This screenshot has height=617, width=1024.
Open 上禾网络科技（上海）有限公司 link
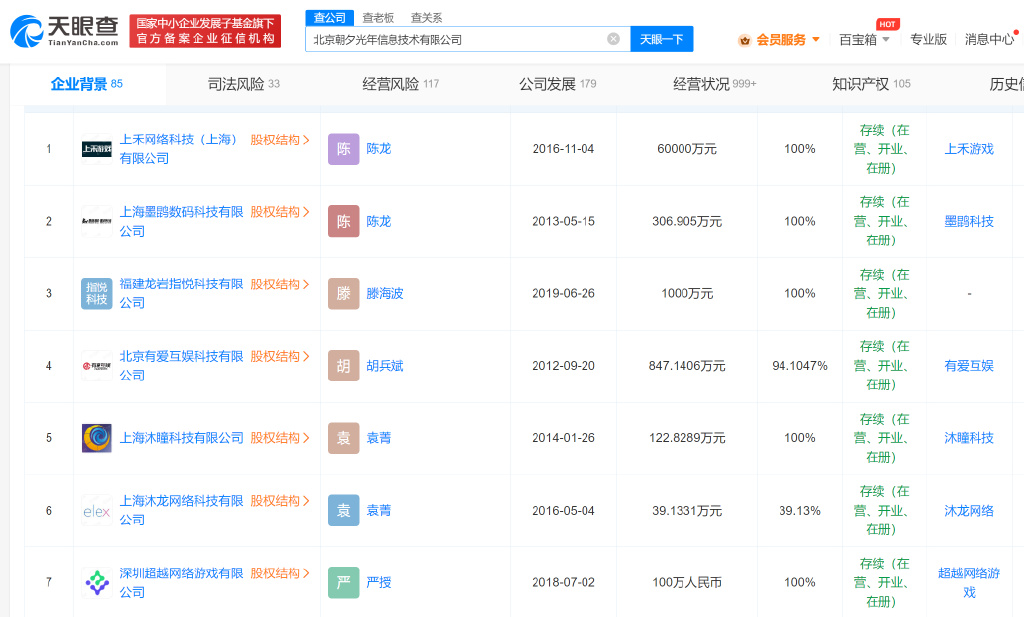pyautogui.click(x=178, y=149)
